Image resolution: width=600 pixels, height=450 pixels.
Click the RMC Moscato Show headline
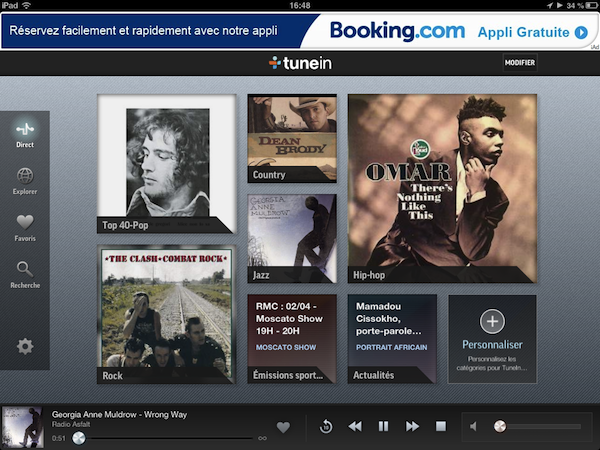(x=289, y=318)
